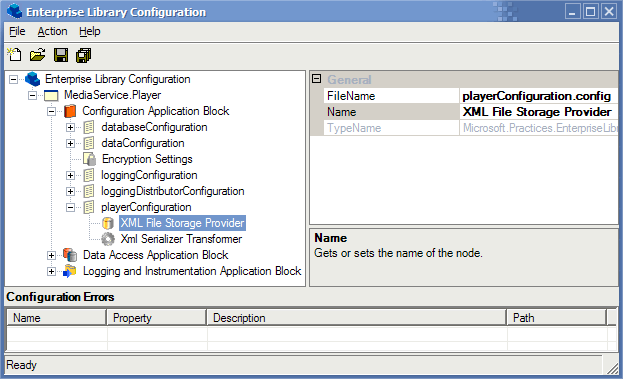Click the New Application toolbar icon
Viewport: 623px width, 379px height.
[15, 55]
